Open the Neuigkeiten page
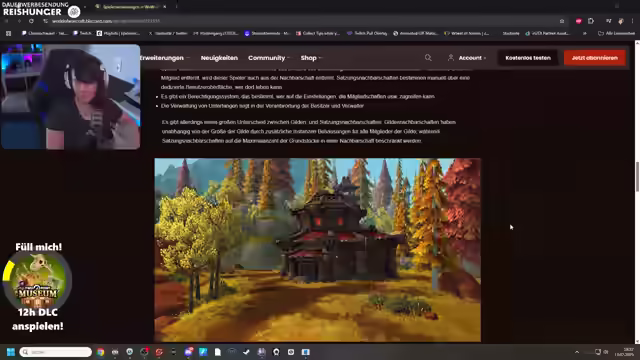 [219, 58]
